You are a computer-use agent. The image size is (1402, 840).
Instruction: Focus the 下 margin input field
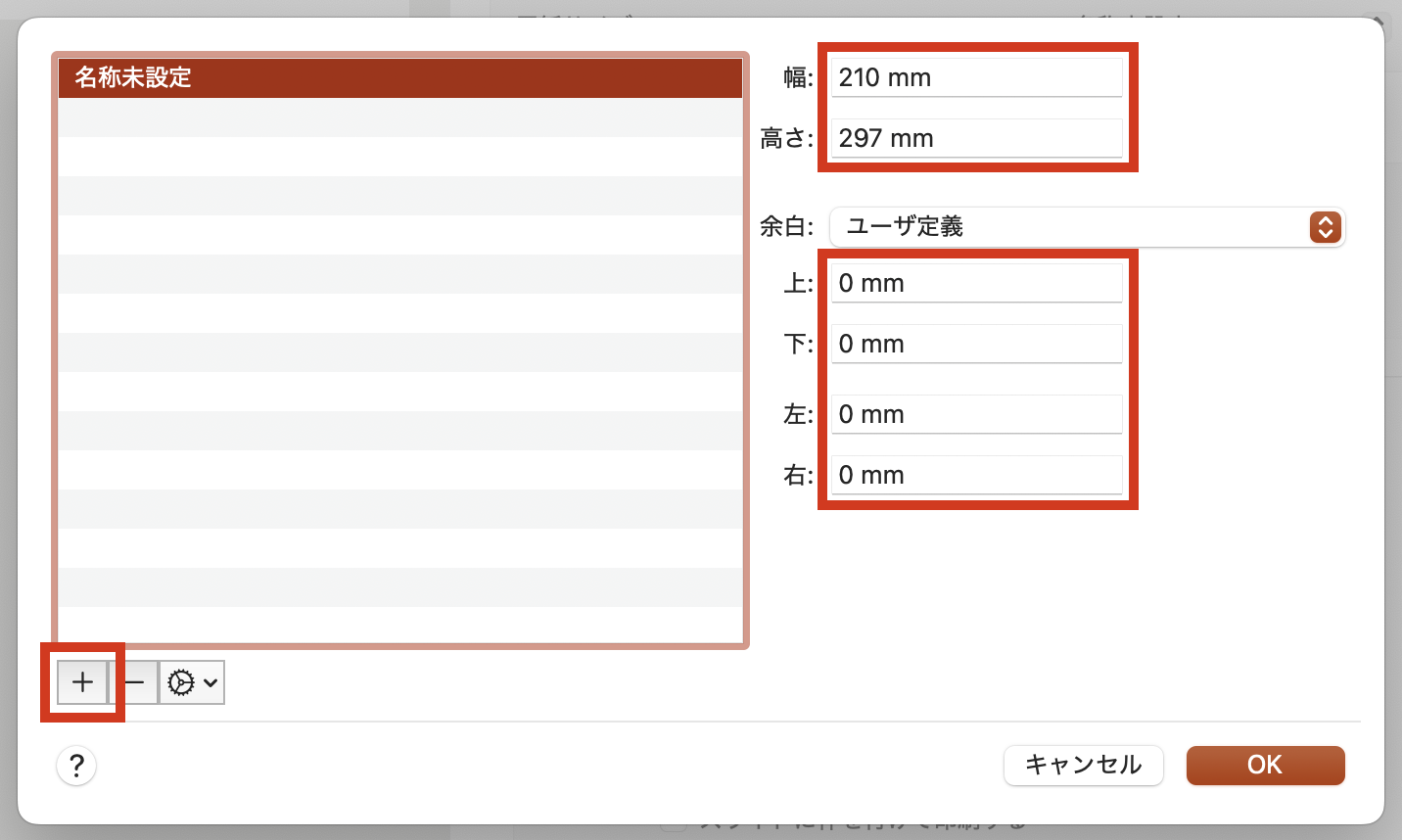point(976,344)
